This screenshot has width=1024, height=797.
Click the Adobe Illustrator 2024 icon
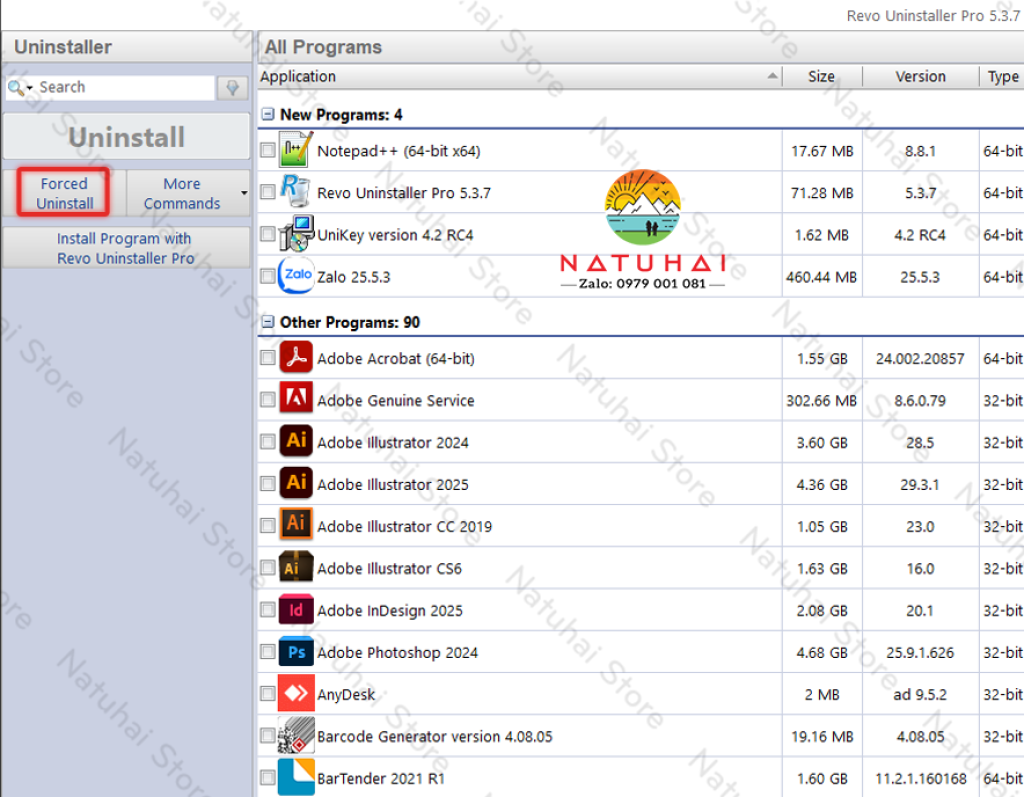(296, 440)
